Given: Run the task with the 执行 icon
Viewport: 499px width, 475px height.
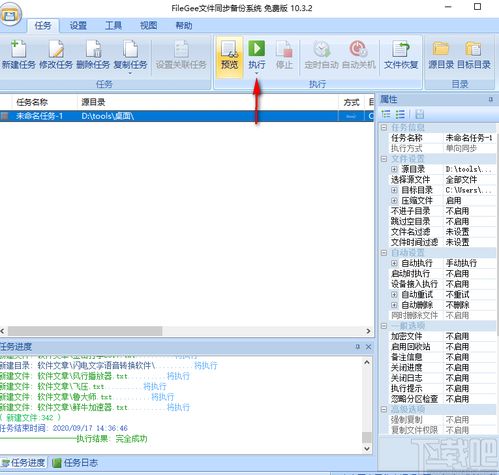Looking at the screenshot, I should coord(256,49).
